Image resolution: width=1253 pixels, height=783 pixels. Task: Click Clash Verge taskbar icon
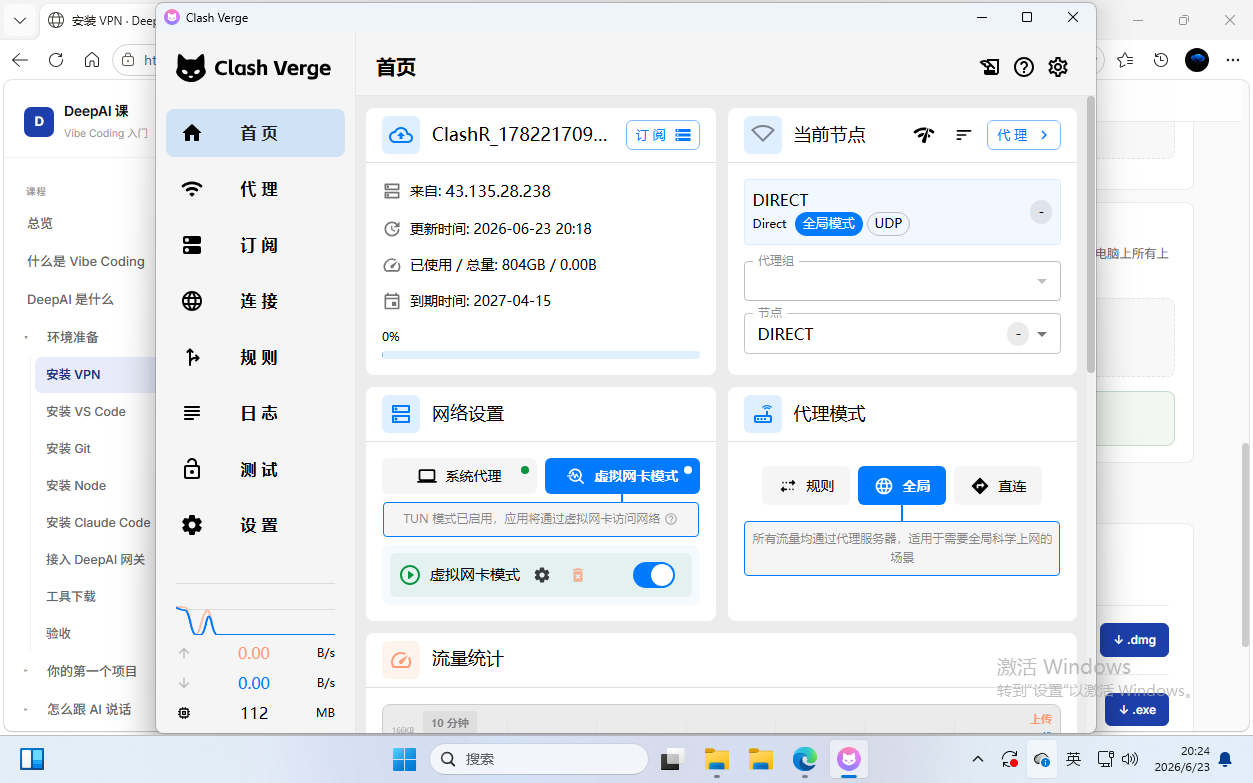(849, 760)
